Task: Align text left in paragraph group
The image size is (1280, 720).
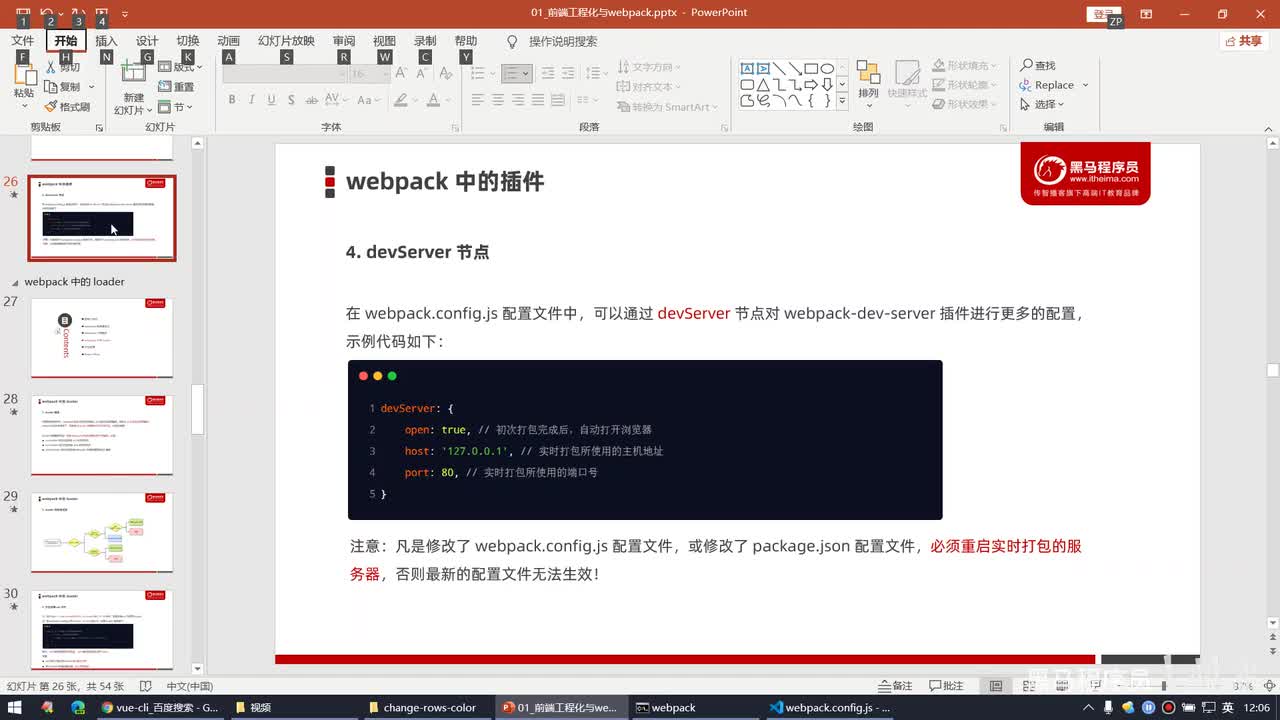Action: click(477, 100)
